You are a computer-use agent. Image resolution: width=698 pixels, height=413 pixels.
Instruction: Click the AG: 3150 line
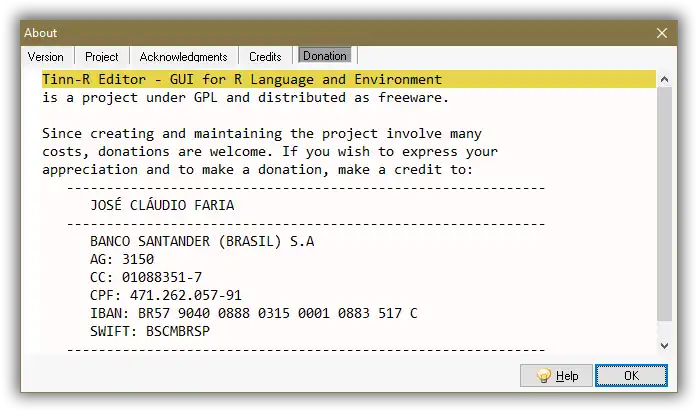122,259
